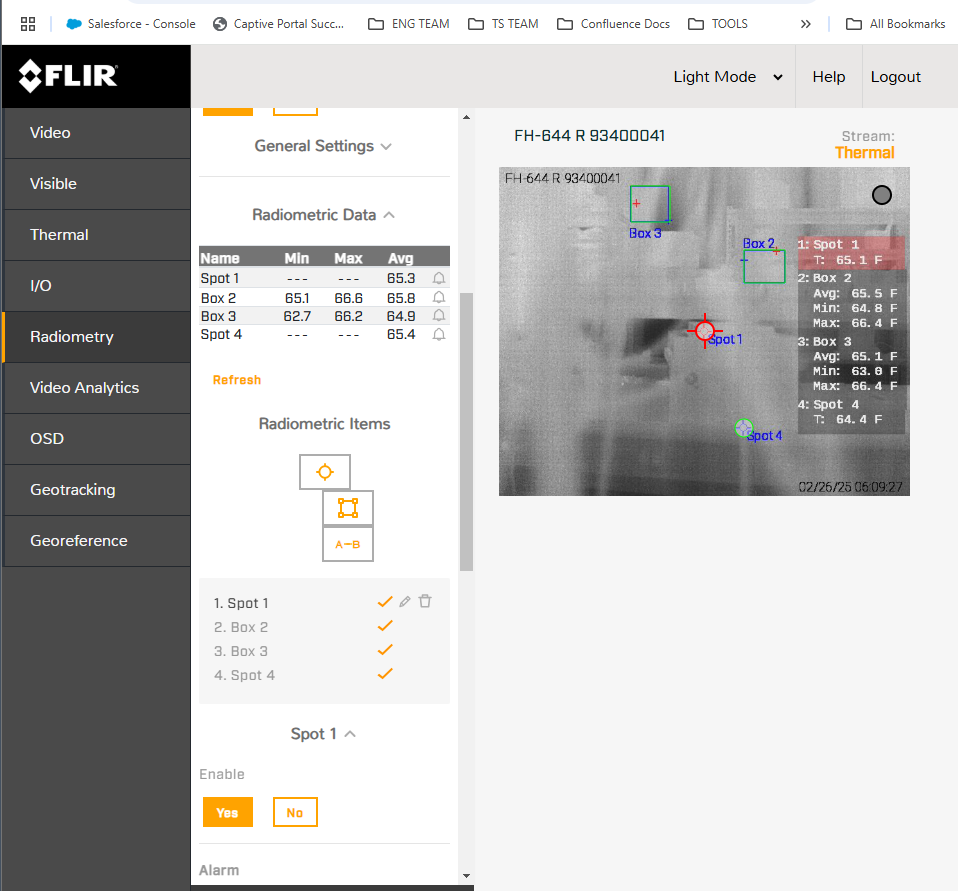Delete Spot 1 with the trash icon
958x891 pixels.
click(425, 601)
